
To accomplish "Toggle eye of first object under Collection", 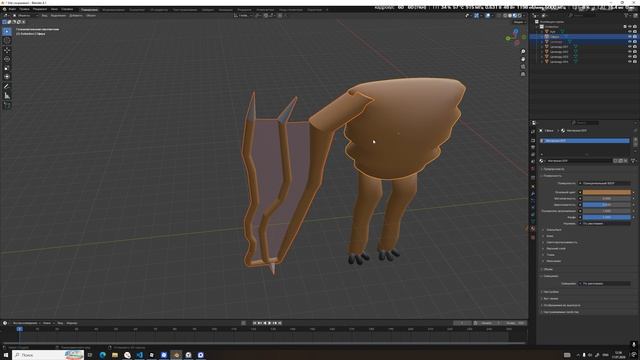I will pyautogui.click(x=630, y=31).
